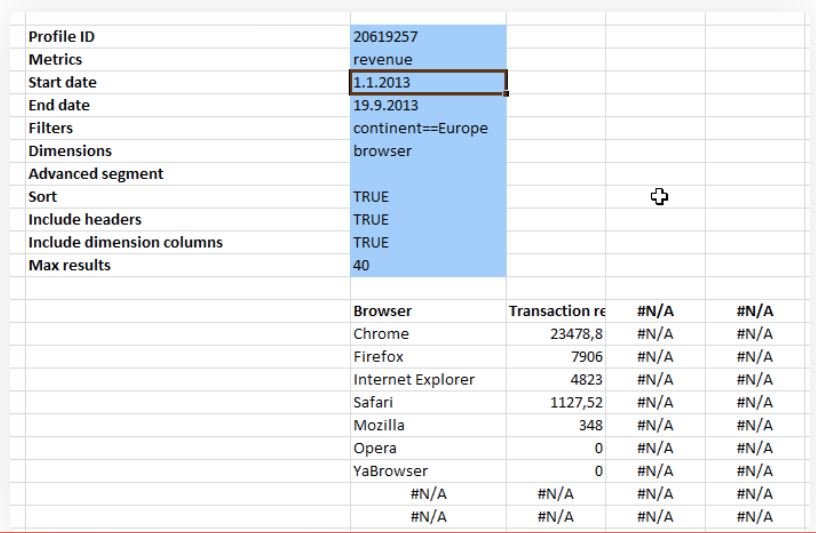Select the Sort value TRUE
The height and width of the screenshot is (533, 816).
428,197
